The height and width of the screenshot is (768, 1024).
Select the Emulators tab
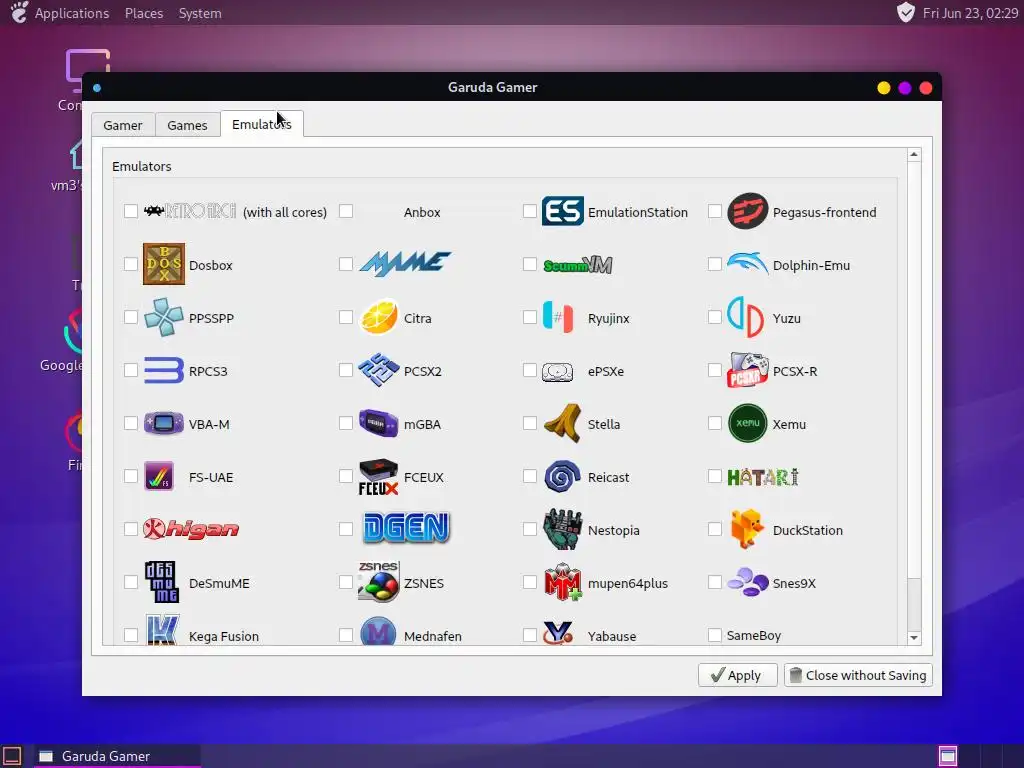pos(262,123)
